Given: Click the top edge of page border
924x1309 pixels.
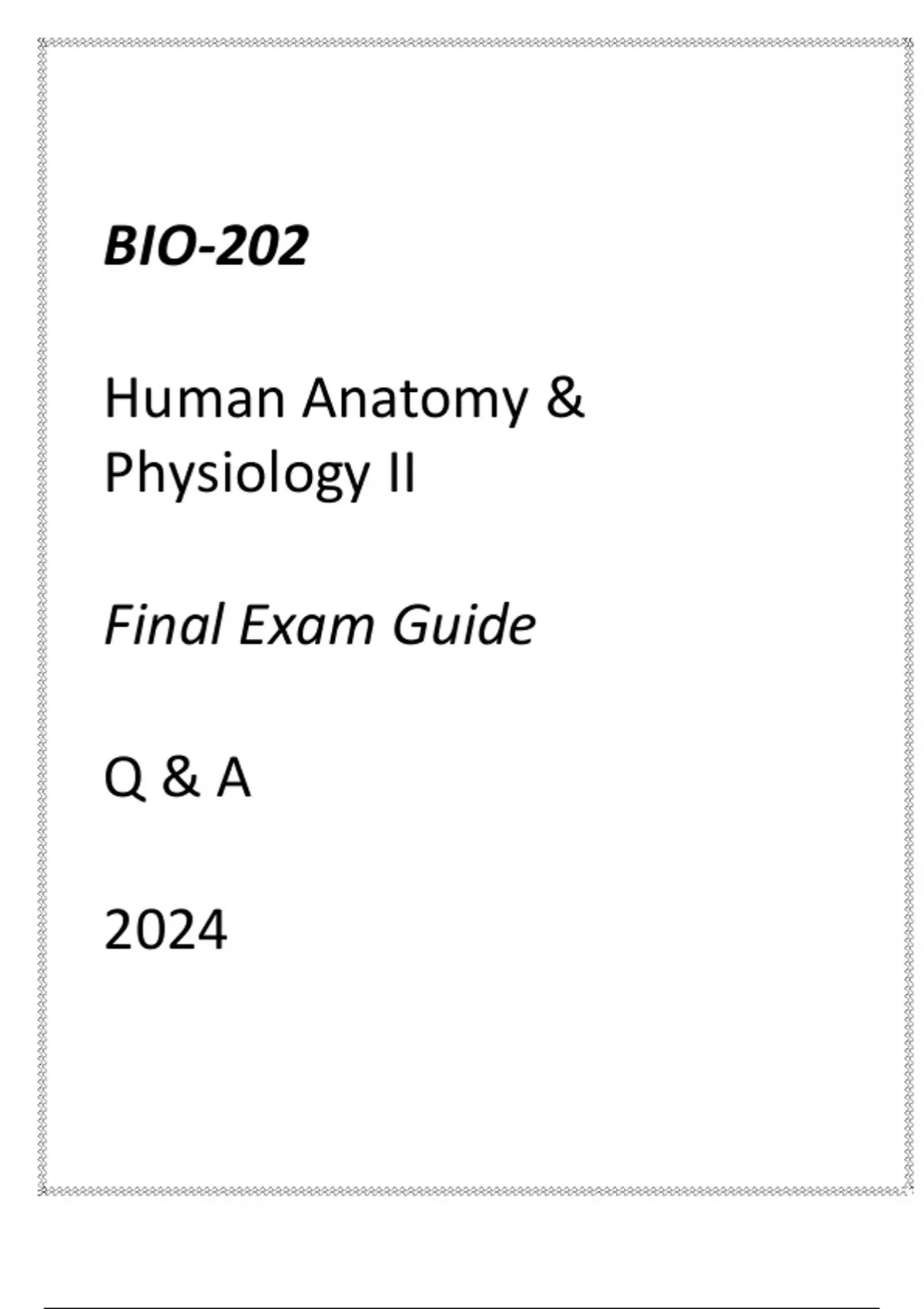Looking at the screenshot, I should [474, 42].
